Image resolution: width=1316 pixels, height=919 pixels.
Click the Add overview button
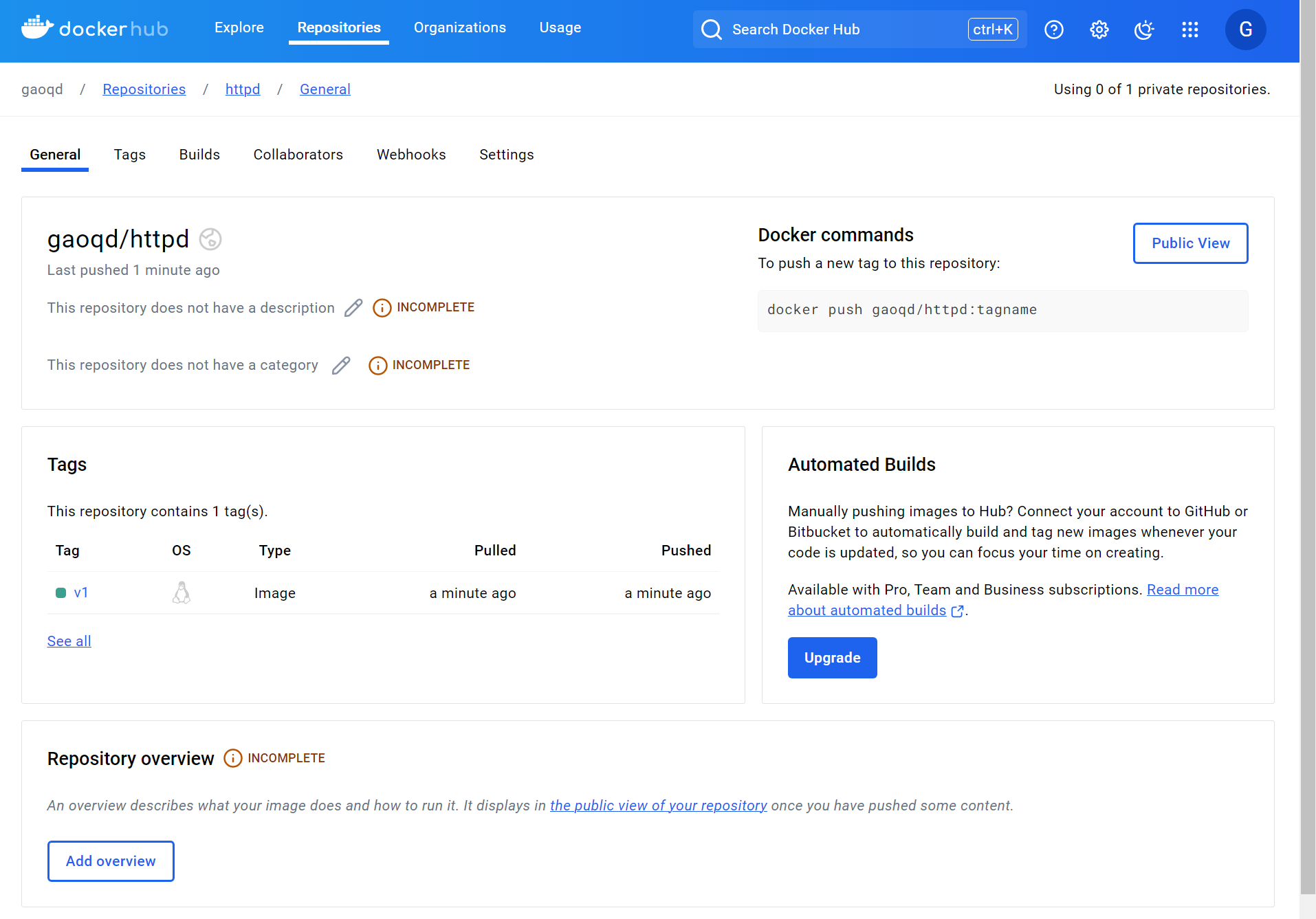point(111,861)
